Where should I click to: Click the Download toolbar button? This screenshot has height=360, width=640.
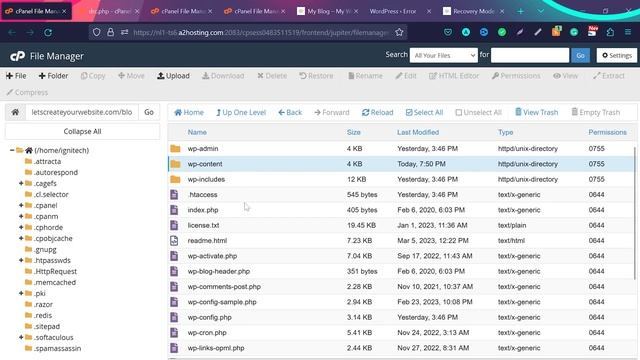click(x=223, y=76)
